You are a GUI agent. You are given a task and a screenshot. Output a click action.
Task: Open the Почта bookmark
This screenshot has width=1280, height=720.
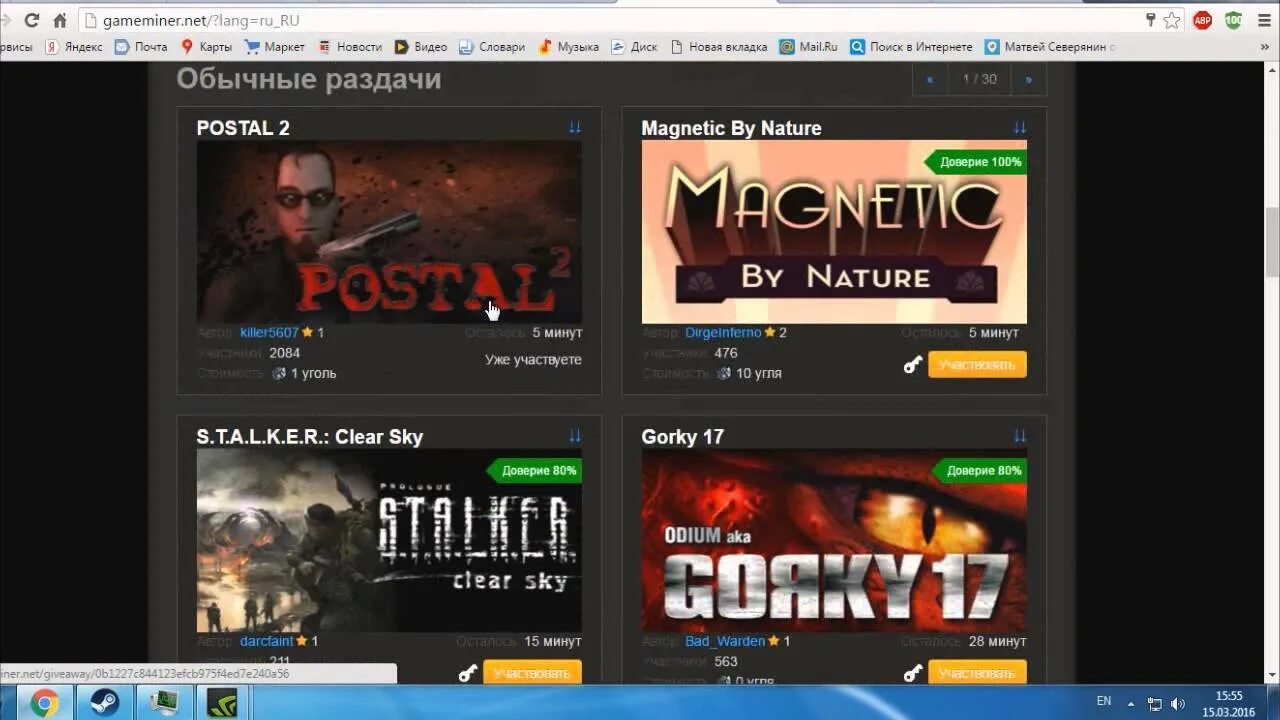point(141,47)
